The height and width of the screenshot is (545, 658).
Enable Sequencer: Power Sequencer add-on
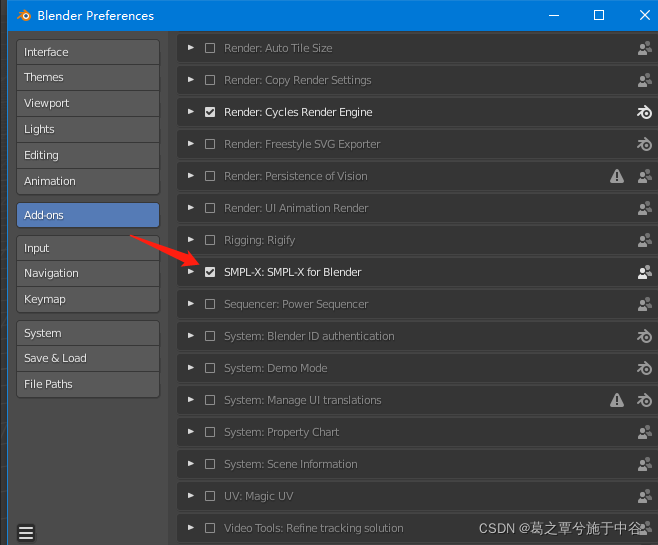pos(210,304)
